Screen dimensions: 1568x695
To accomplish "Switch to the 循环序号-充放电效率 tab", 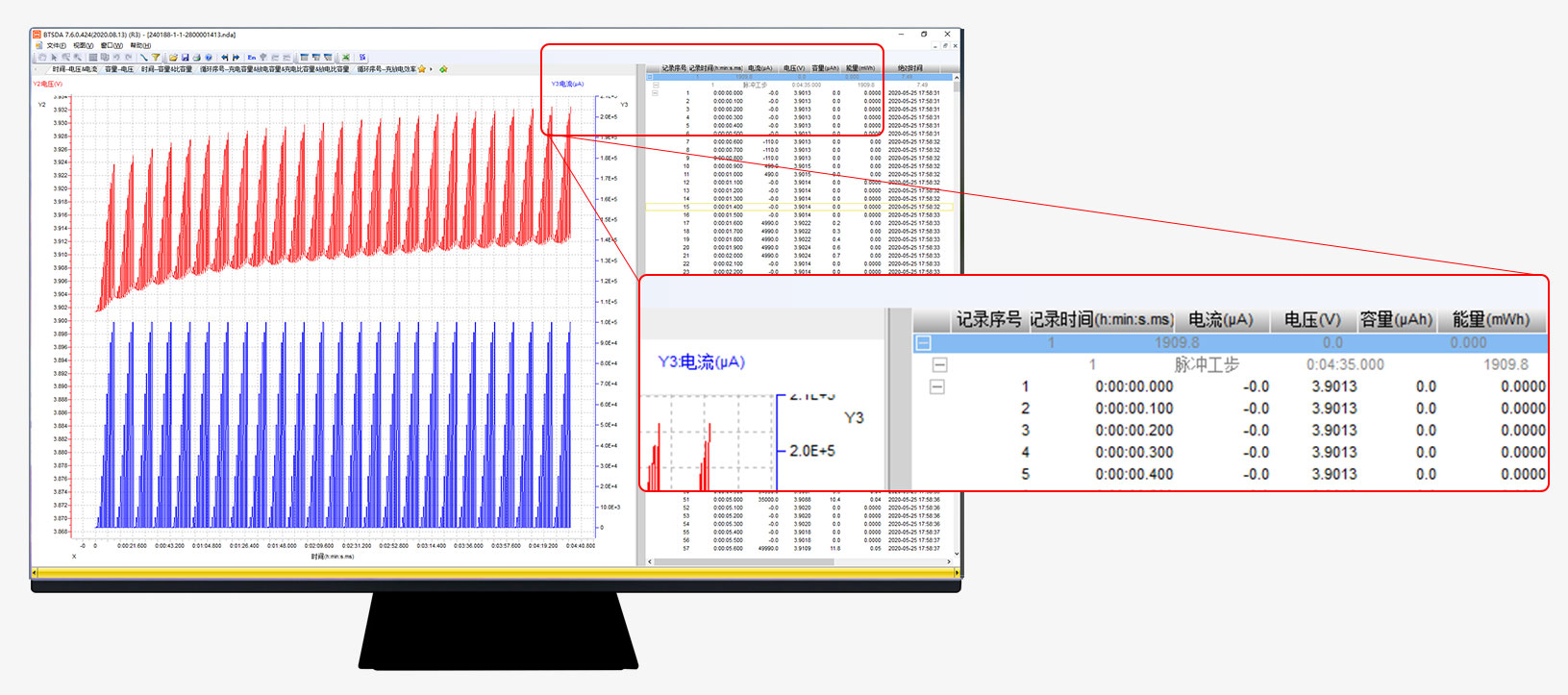I will (386, 69).
